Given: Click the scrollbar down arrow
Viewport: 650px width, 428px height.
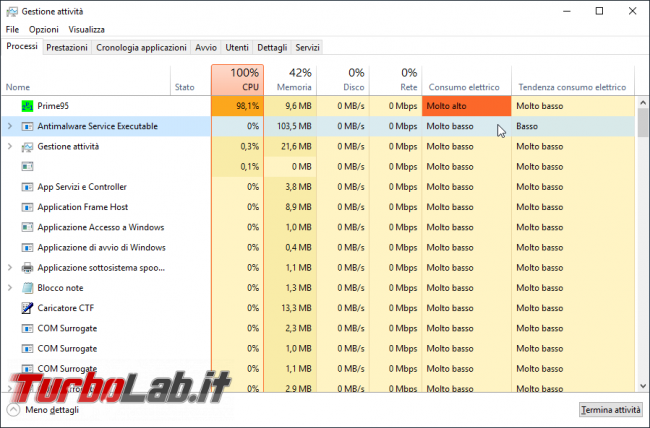Looking at the screenshot, I should (x=643, y=386).
